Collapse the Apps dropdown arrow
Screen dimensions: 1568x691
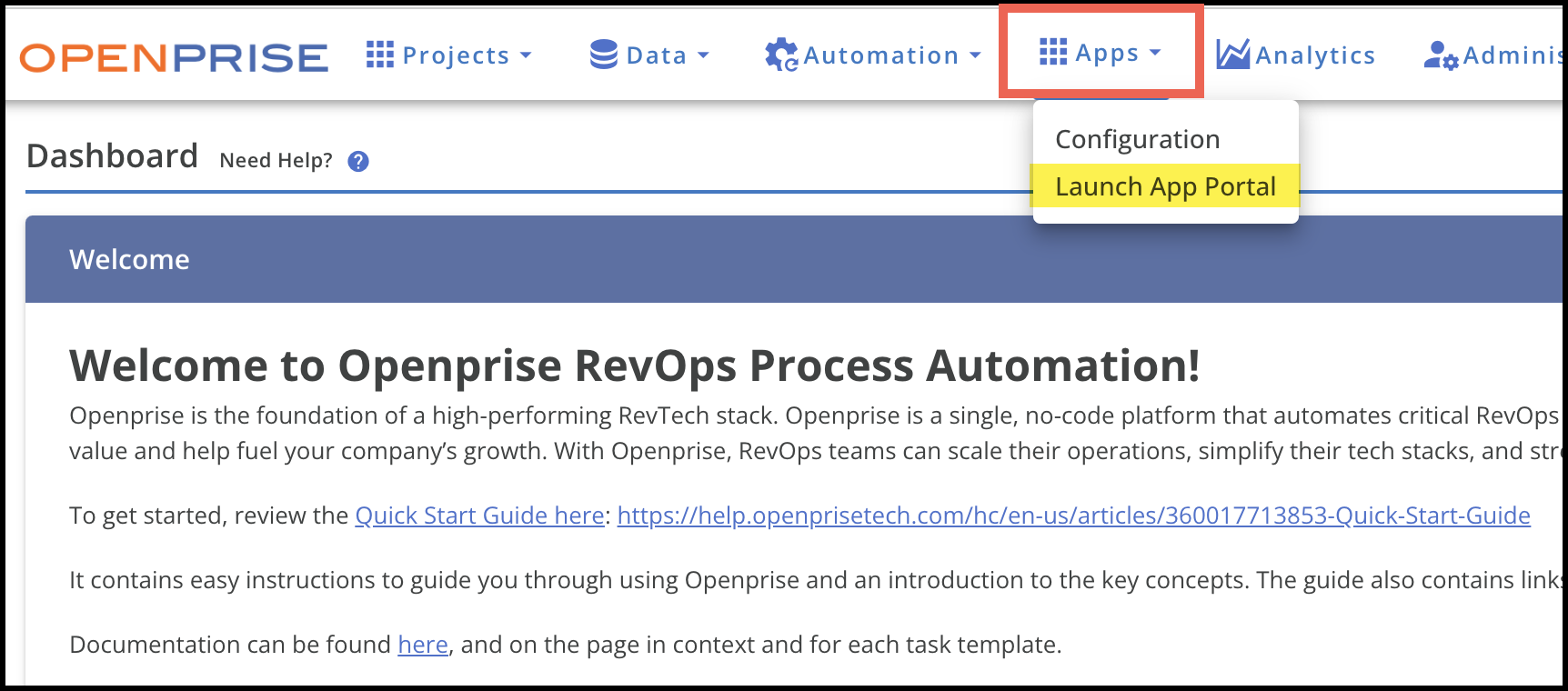[1155, 53]
